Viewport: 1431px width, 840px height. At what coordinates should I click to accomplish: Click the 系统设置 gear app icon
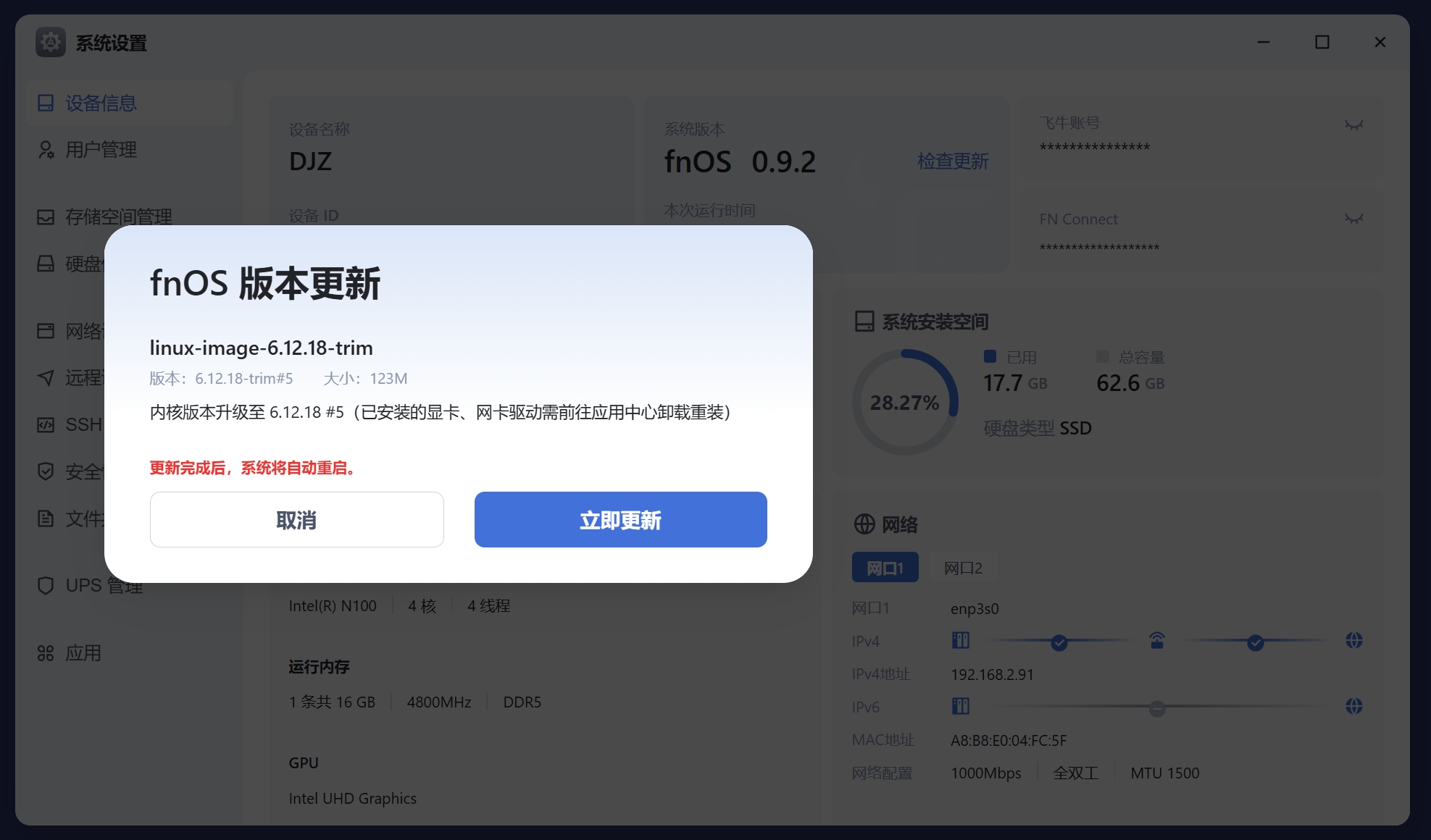tap(51, 43)
